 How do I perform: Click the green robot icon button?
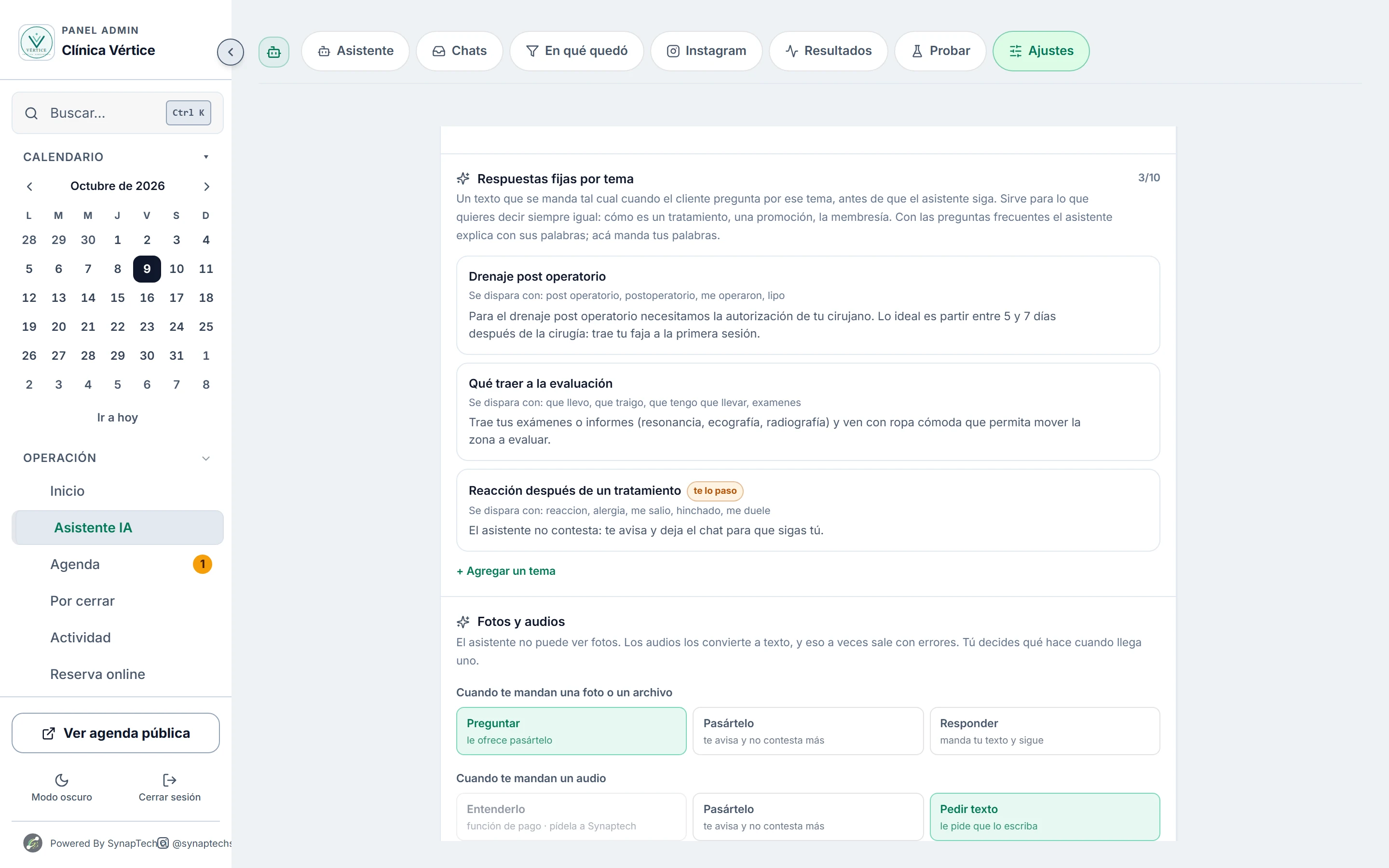coord(274,52)
